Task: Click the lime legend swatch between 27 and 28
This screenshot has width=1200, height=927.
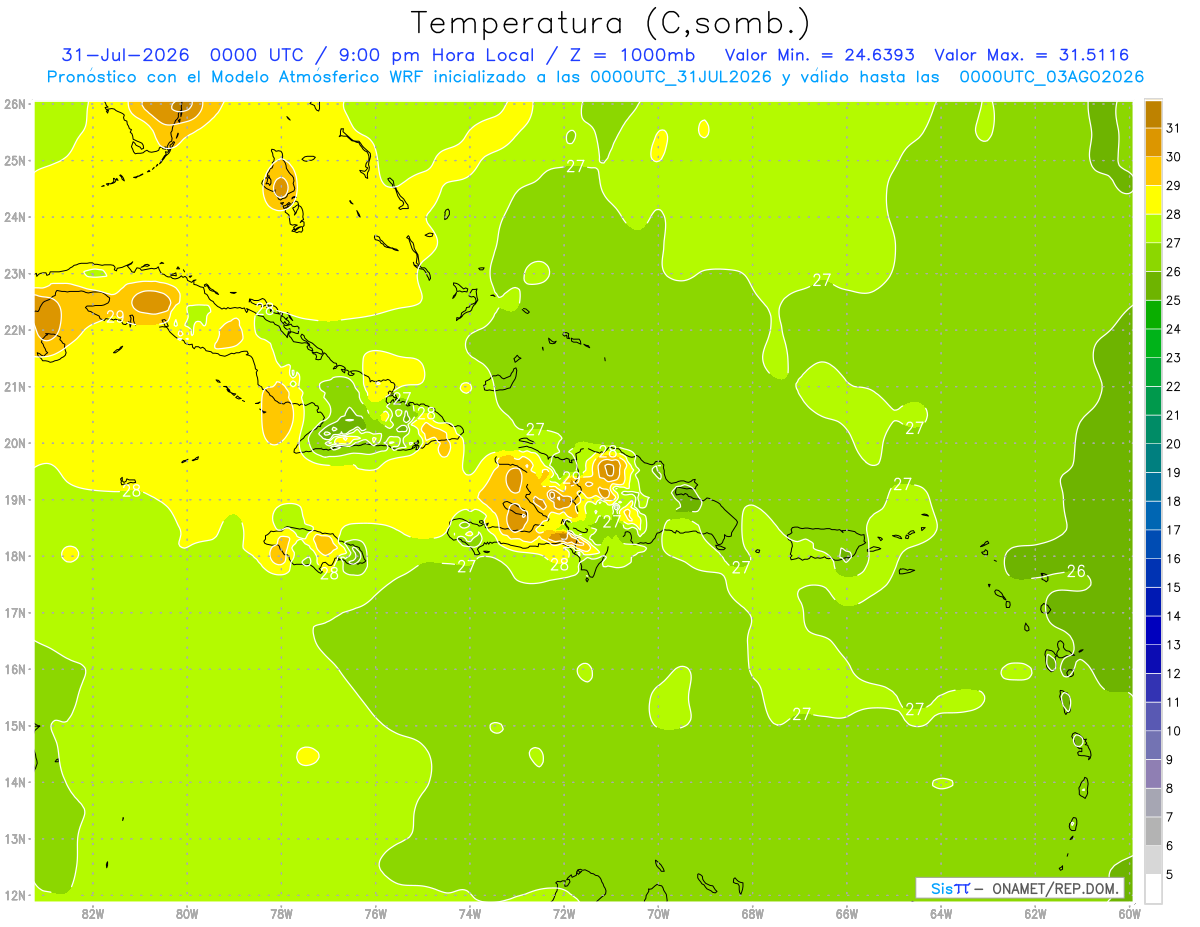Action: (x=1153, y=229)
